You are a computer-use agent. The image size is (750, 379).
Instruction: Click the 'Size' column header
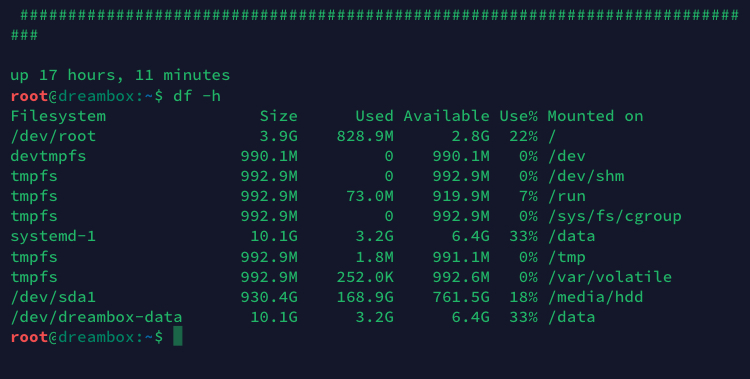coord(278,116)
